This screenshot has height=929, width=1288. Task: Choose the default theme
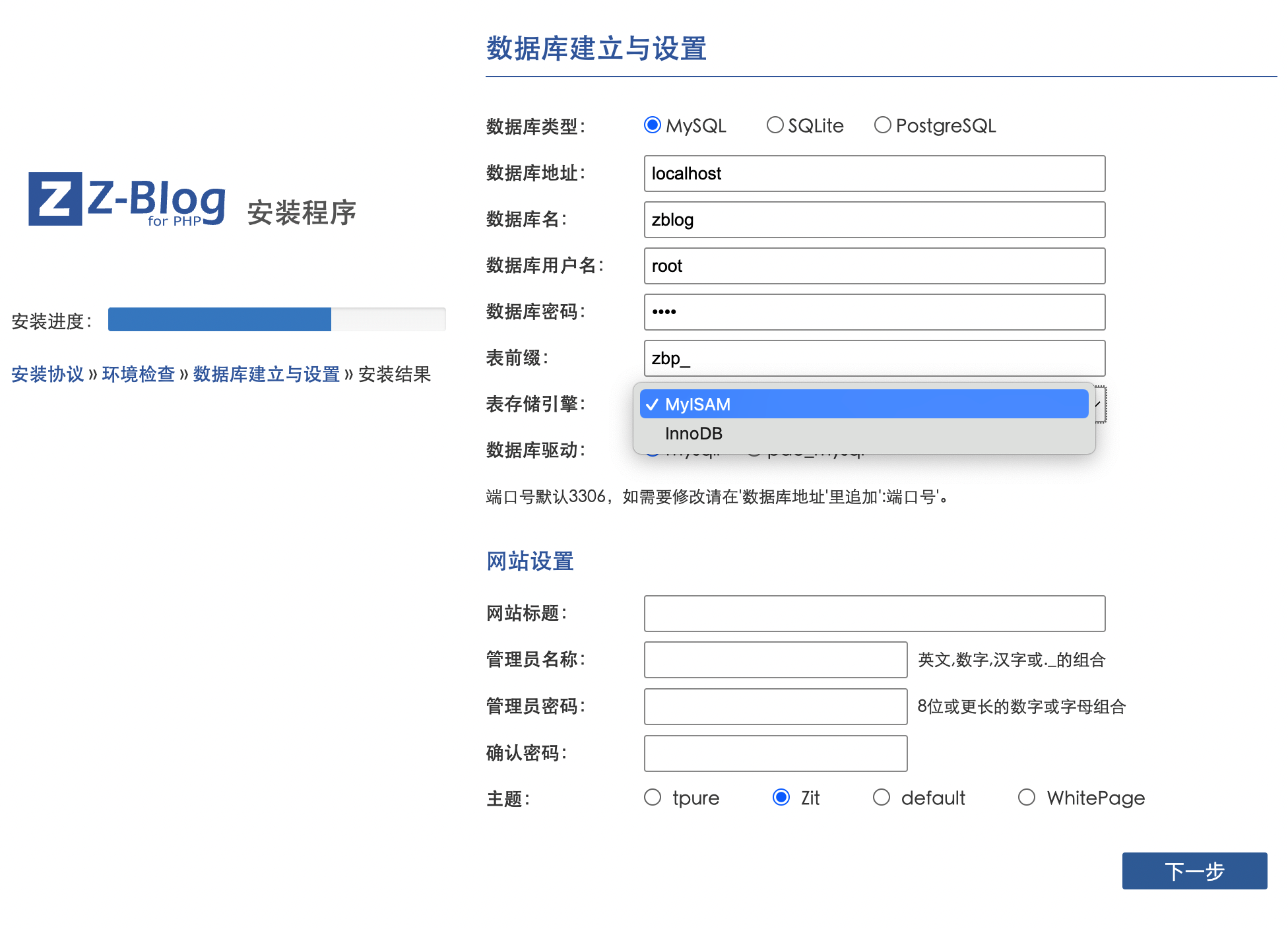pyautogui.click(x=882, y=797)
